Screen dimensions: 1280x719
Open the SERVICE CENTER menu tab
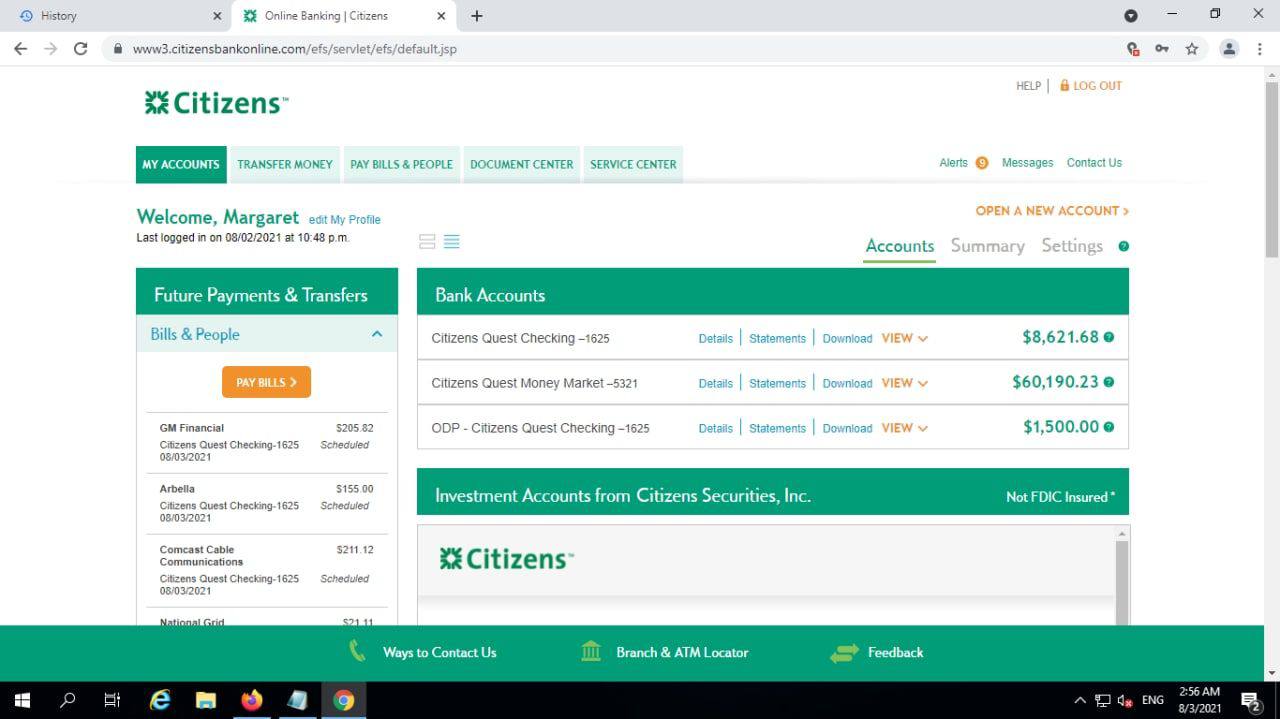pos(633,164)
